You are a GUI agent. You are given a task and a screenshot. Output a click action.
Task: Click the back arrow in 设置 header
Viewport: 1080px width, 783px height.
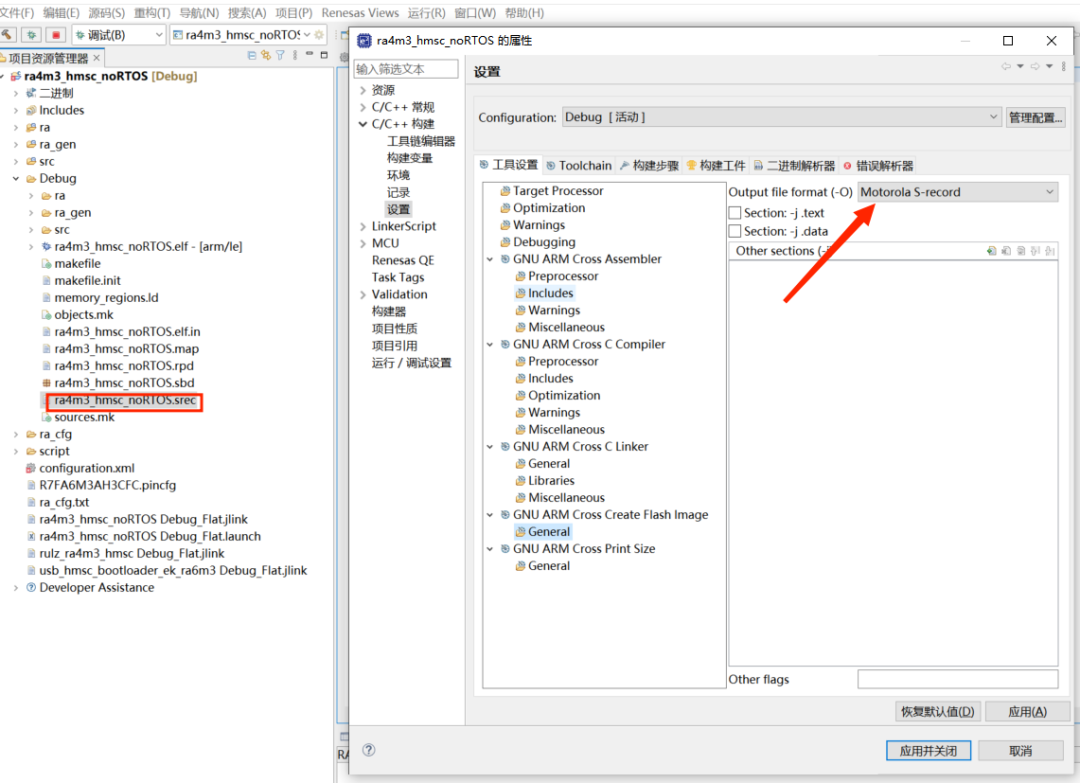click(1006, 67)
